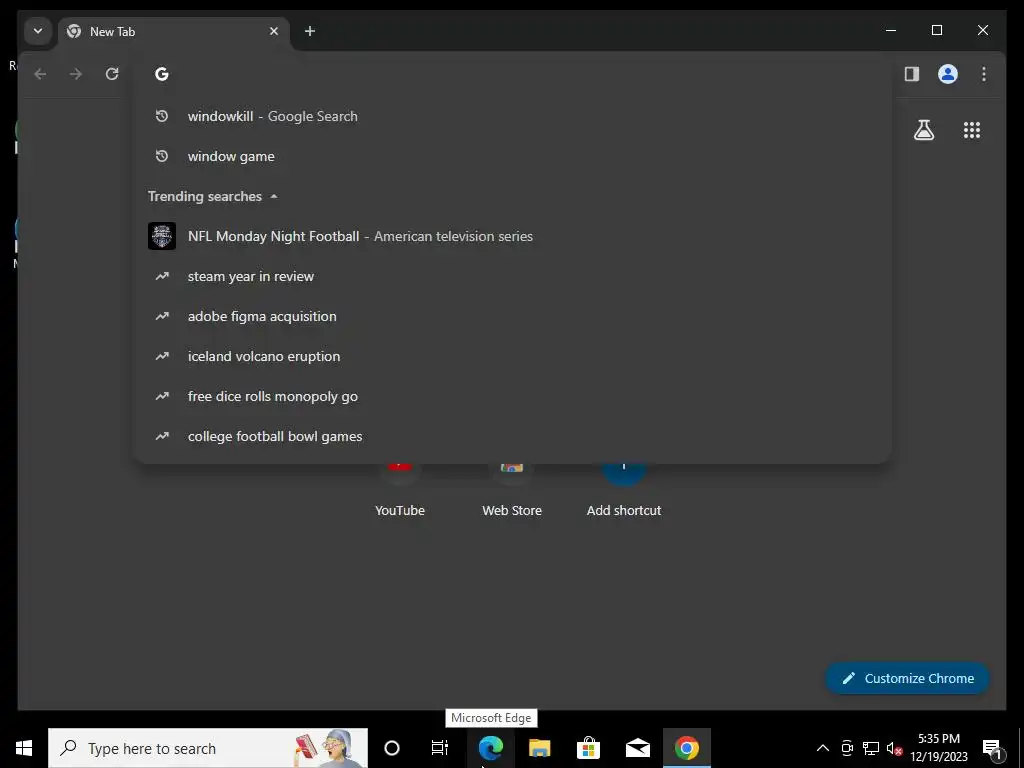Show hidden tray icons chevron

click(823, 748)
